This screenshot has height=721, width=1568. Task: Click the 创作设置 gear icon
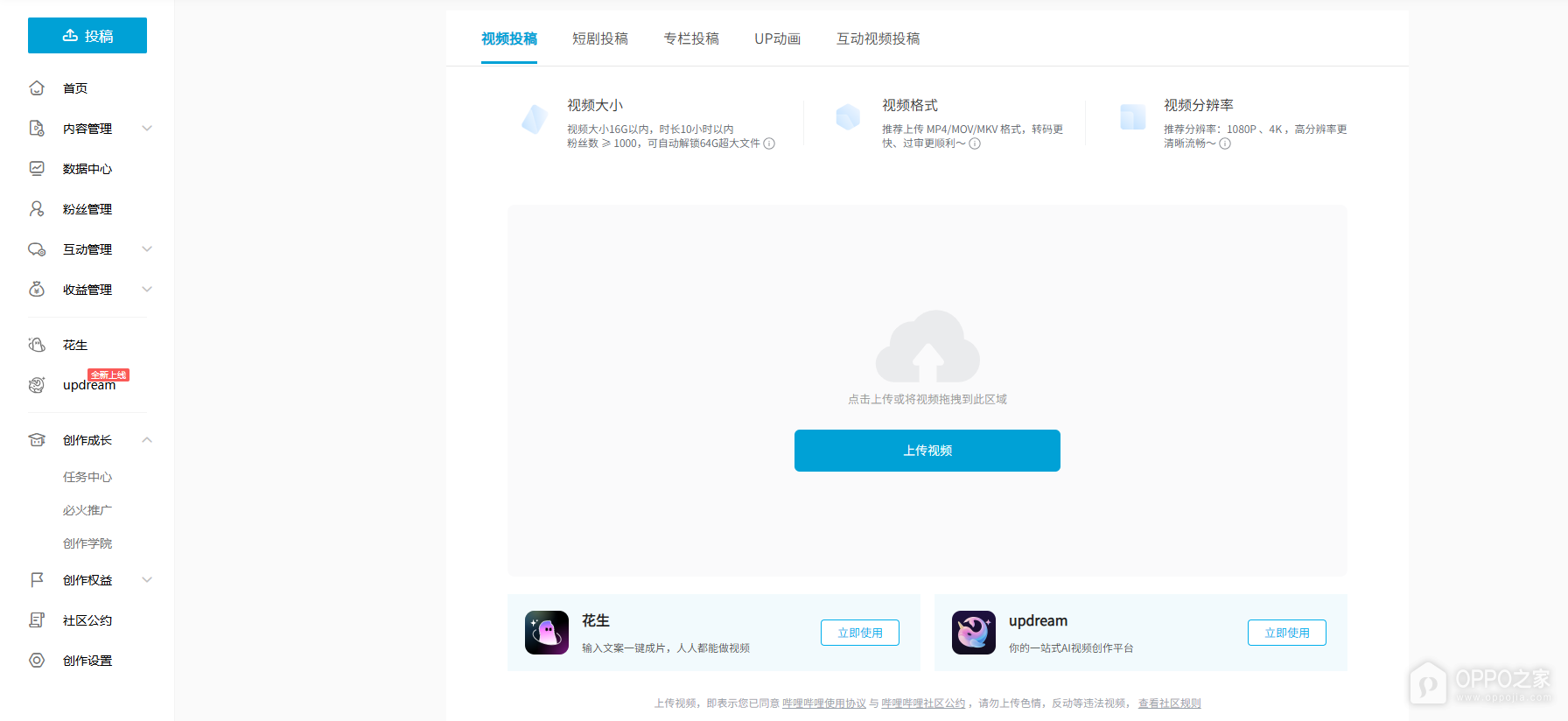point(37,660)
